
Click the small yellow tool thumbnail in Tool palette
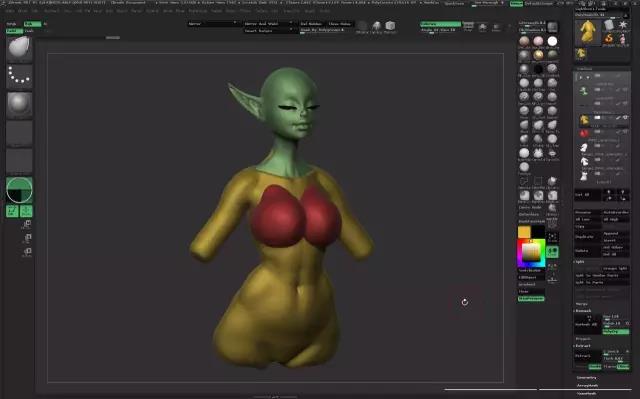point(581,53)
